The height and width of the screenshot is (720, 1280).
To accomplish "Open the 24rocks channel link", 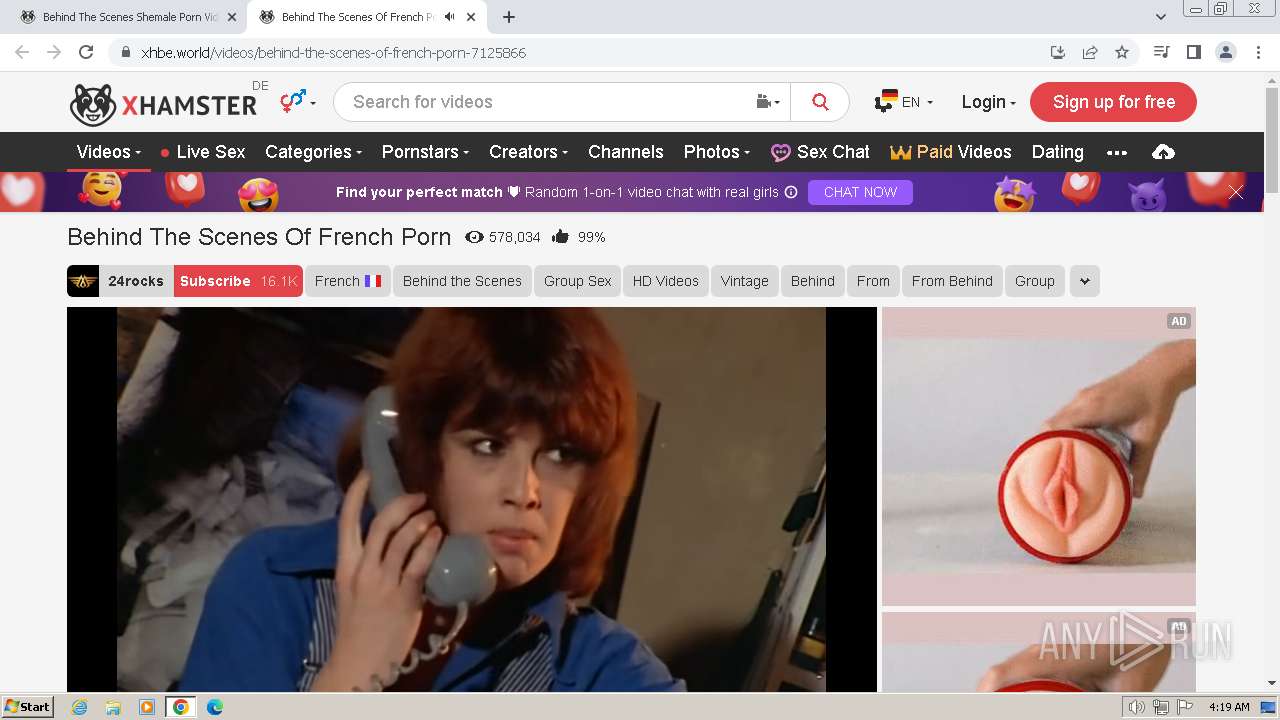I will (x=135, y=281).
